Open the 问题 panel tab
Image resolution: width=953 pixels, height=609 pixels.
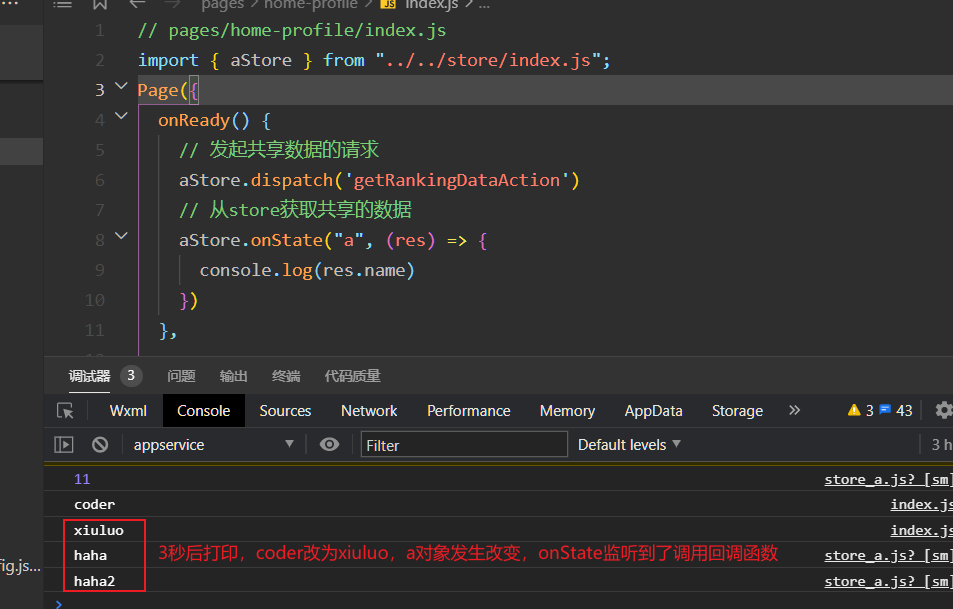coord(182,376)
